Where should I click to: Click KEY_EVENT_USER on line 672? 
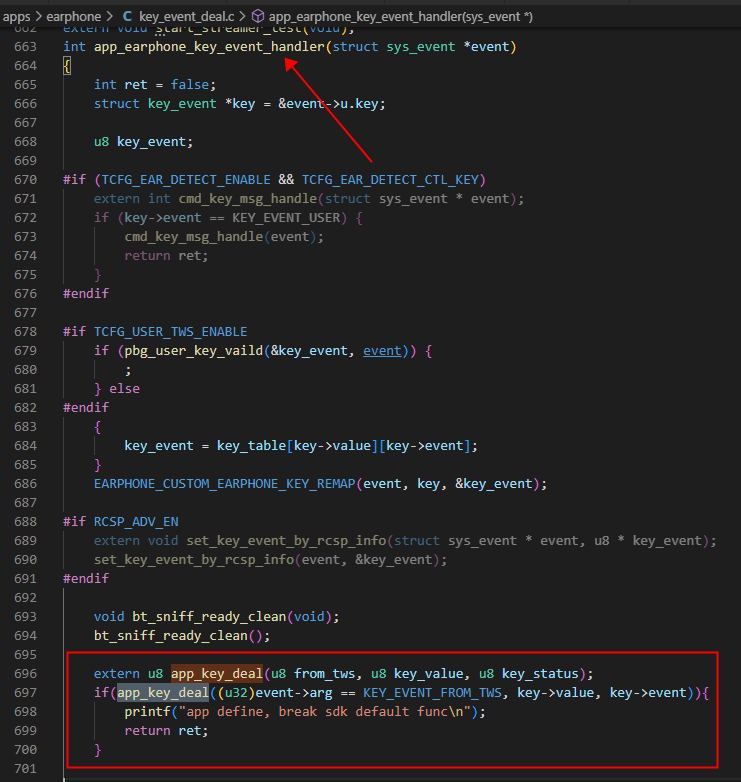[x=286, y=218]
